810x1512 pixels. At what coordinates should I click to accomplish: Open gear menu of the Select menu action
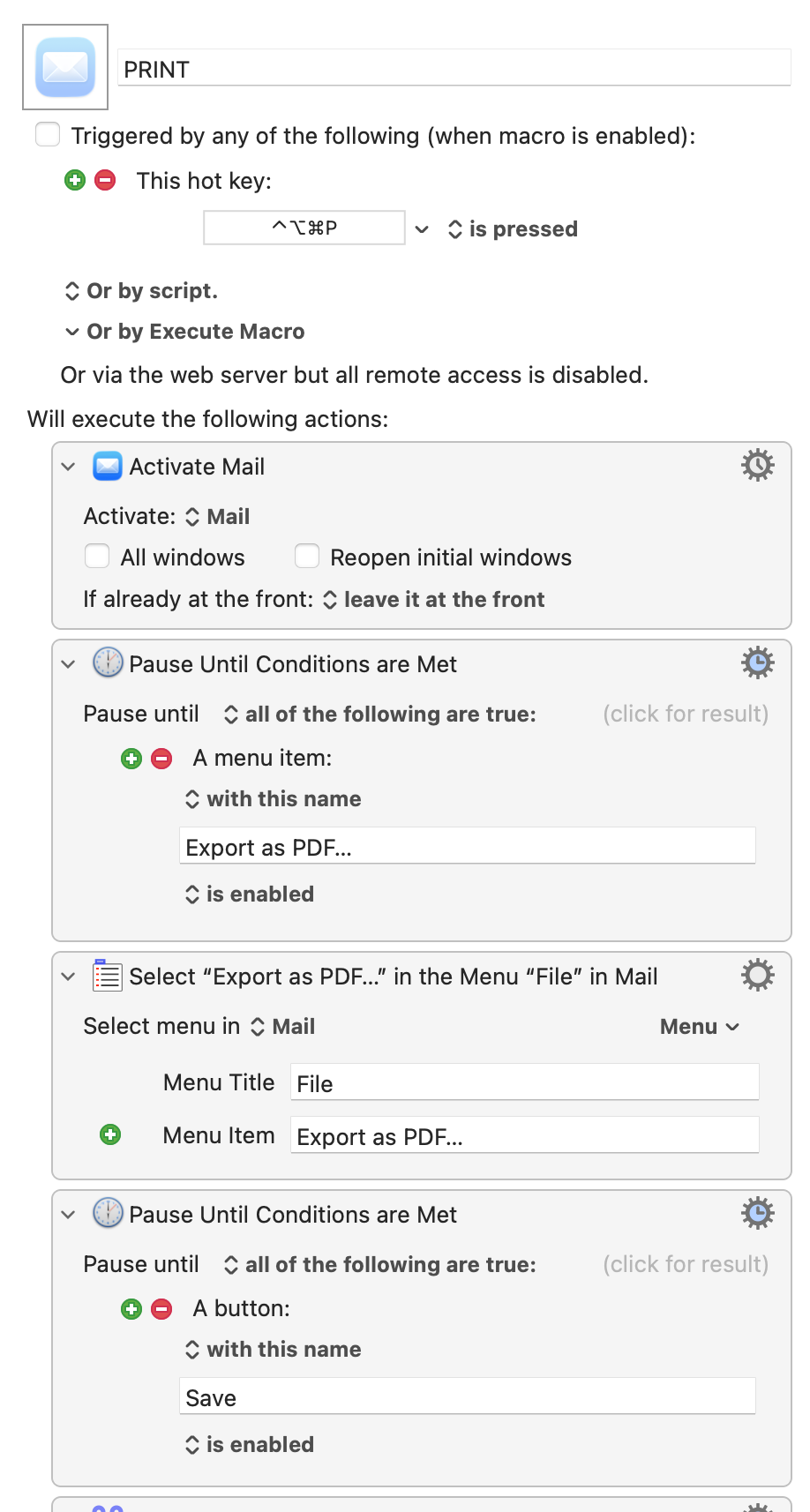[x=757, y=975]
